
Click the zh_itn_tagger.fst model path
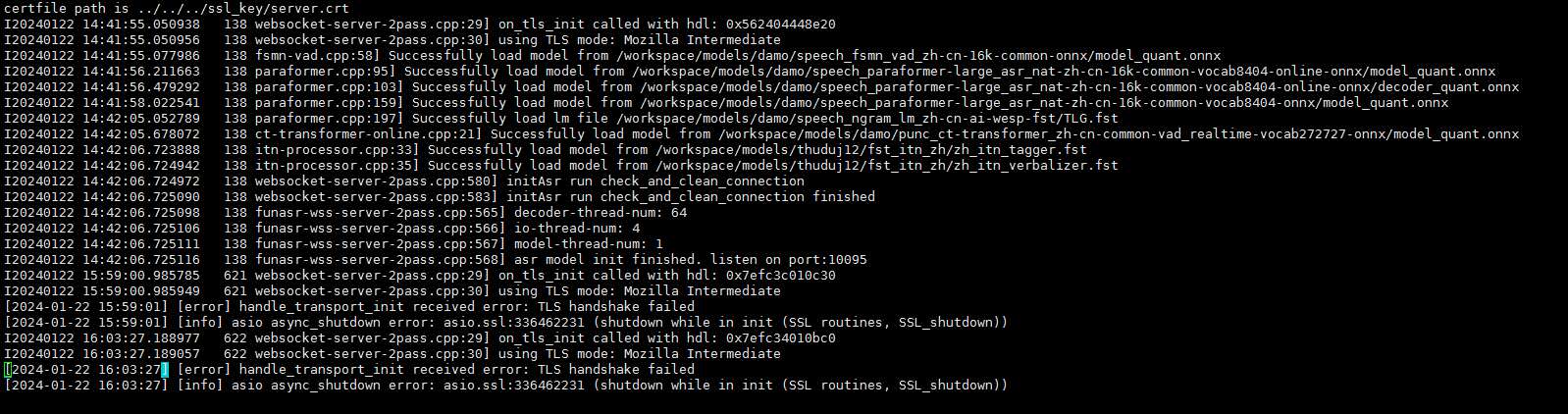coord(871,150)
